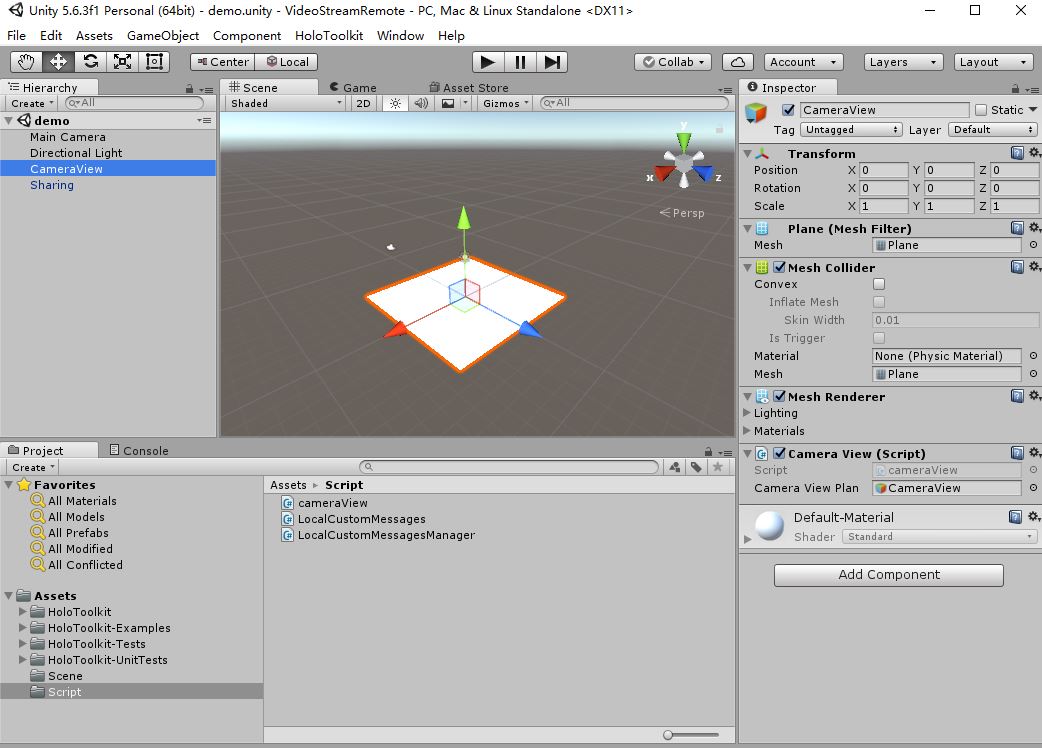Open the HoloToolkit menu
This screenshot has height=748, width=1042.
[x=329, y=36]
